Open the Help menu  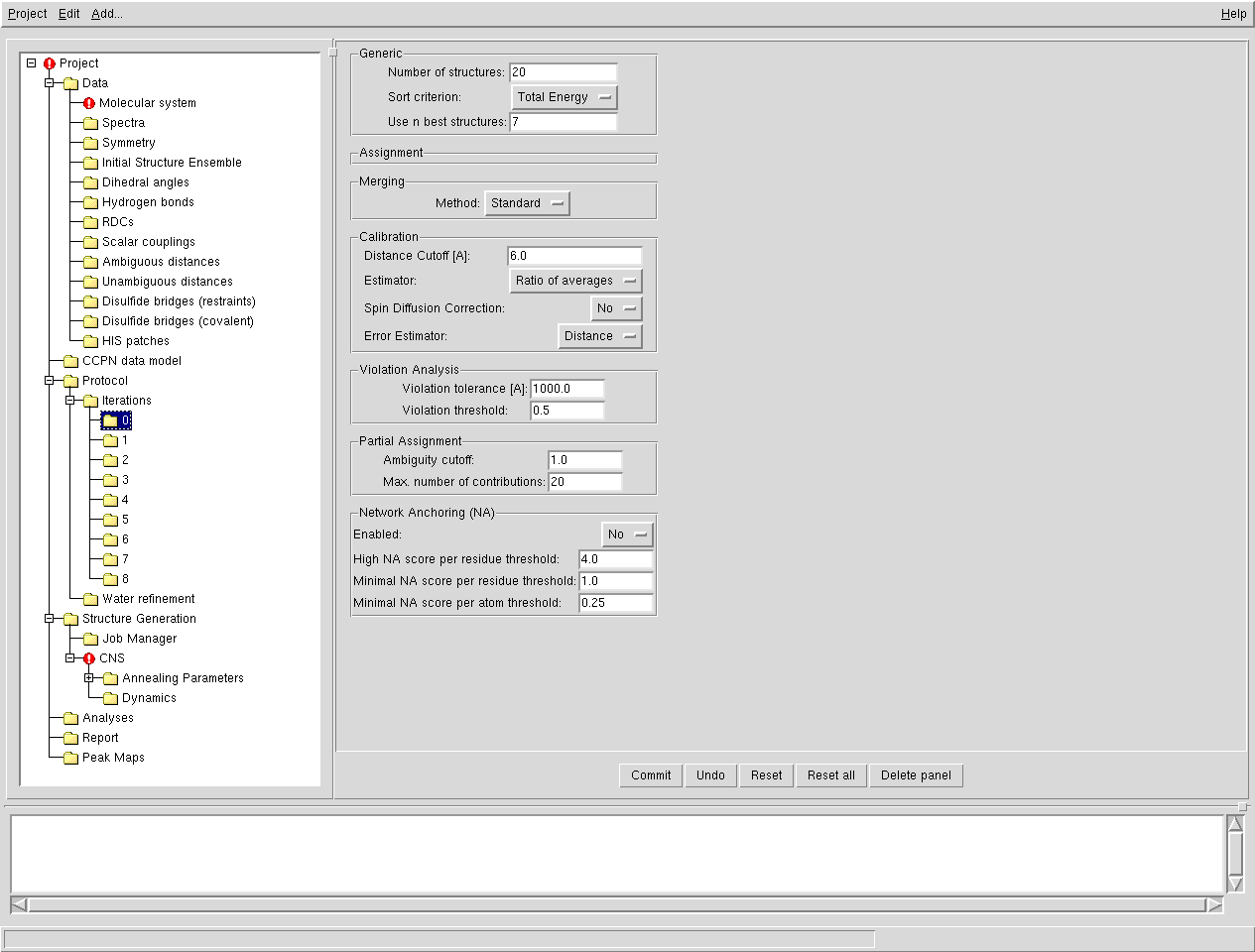point(1233,14)
